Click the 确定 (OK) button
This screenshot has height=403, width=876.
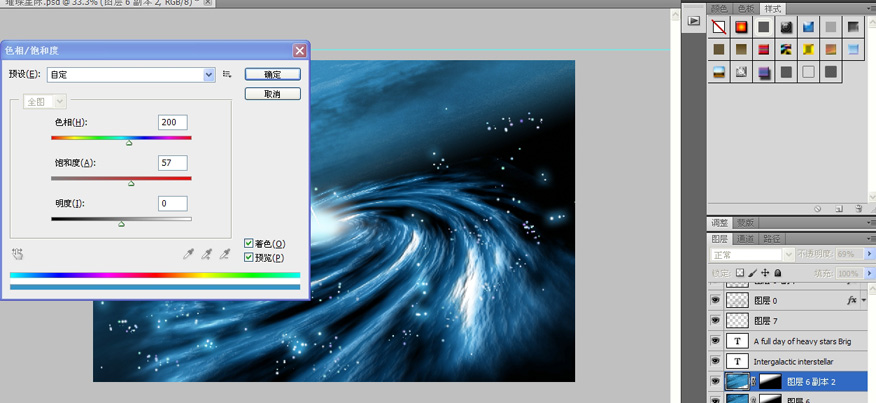coord(273,74)
